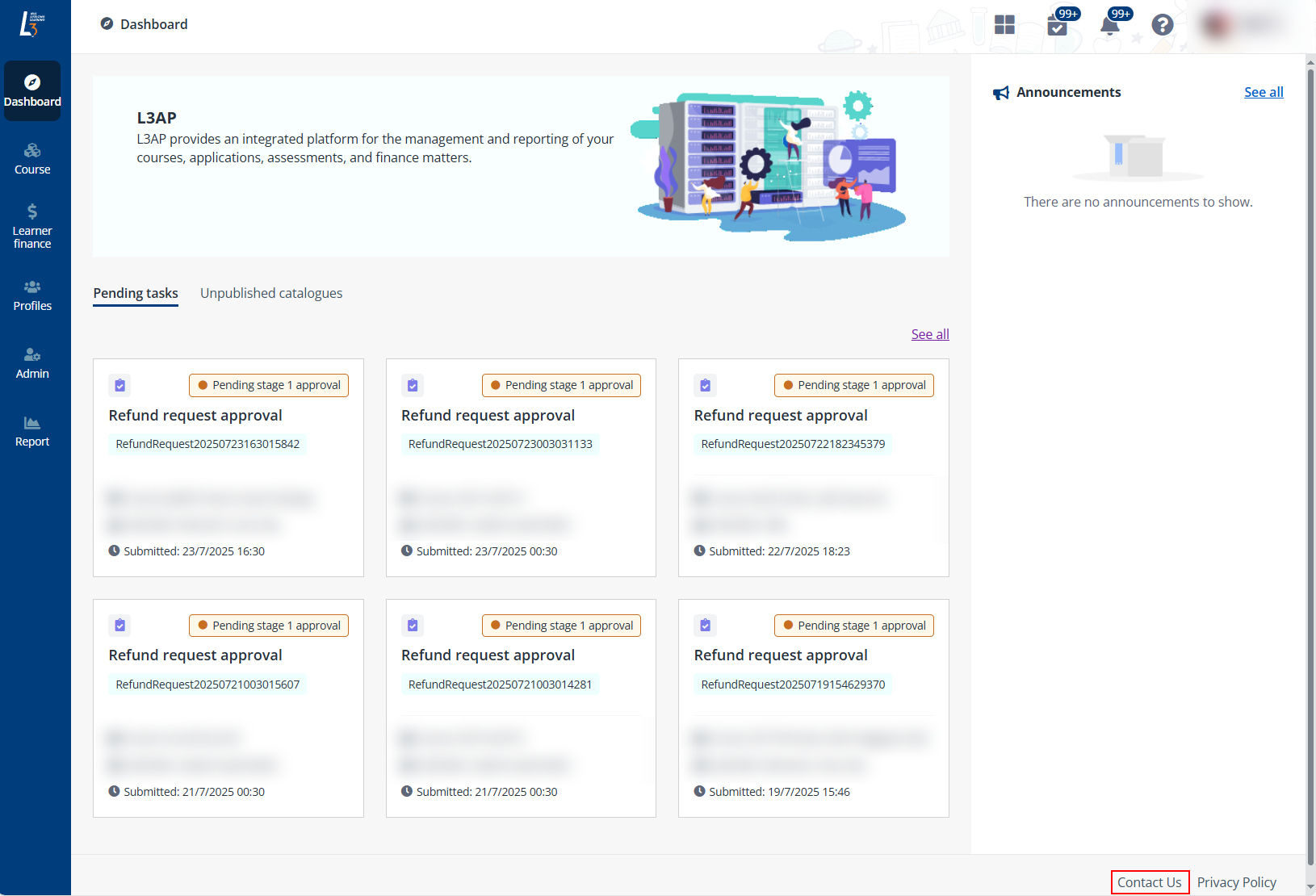Open the apps grid icon in header
1316x896 pixels.
pos(1004,25)
